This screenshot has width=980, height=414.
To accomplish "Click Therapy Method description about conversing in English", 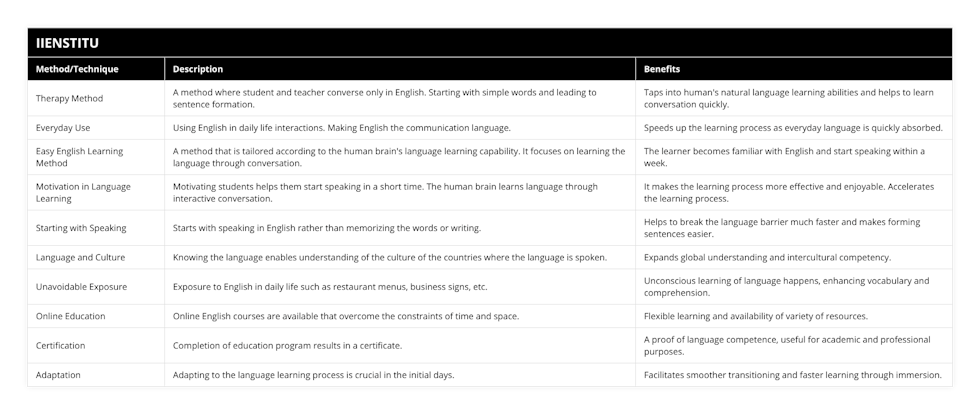I will coord(384,98).
